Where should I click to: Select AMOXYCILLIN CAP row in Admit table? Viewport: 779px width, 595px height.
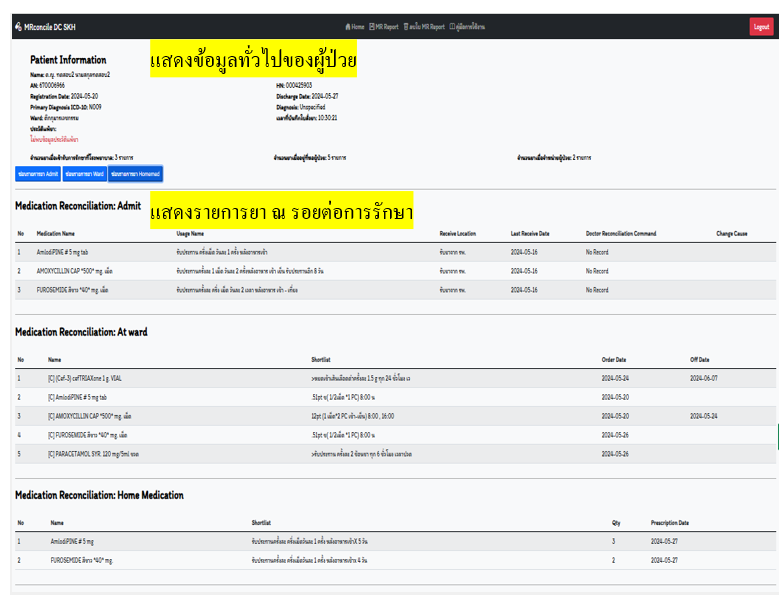click(x=72, y=271)
